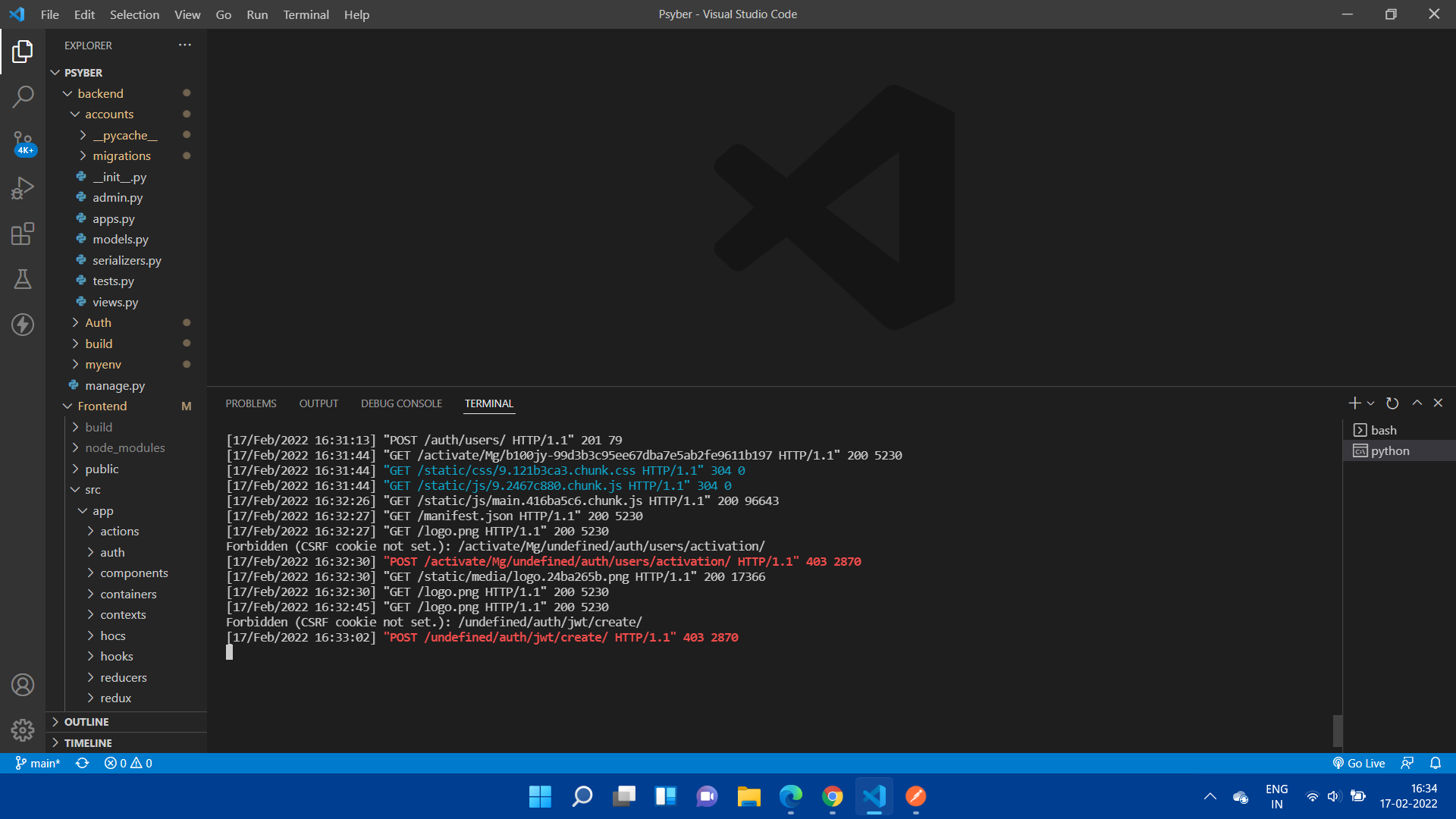Toggle Go Live server in the status bar
The width and height of the screenshot is (1456, 819).
pyautogui.click(x=1359, y=763)
